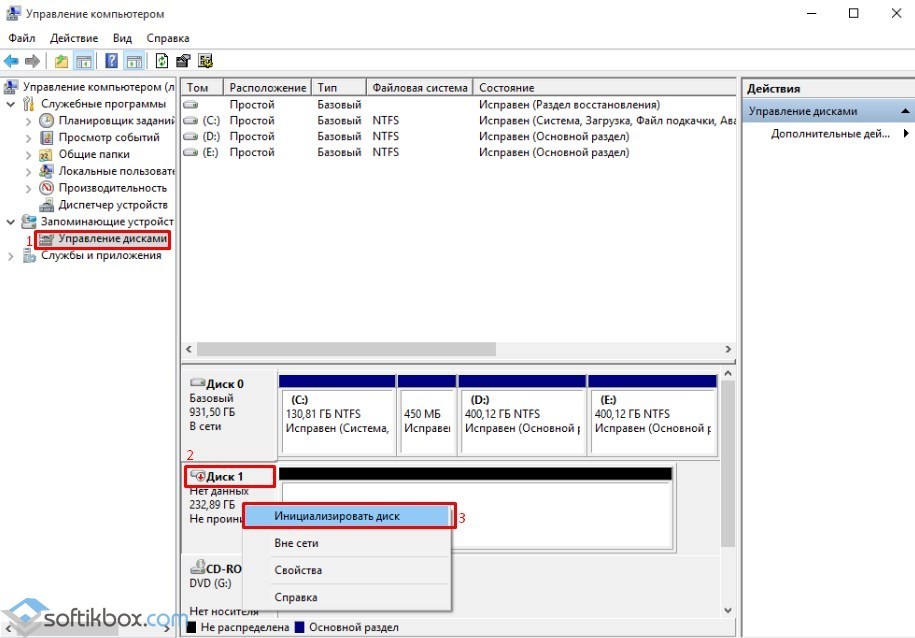Select Свойства in the context menu
The image size is (915, 638).
point(298,570)
